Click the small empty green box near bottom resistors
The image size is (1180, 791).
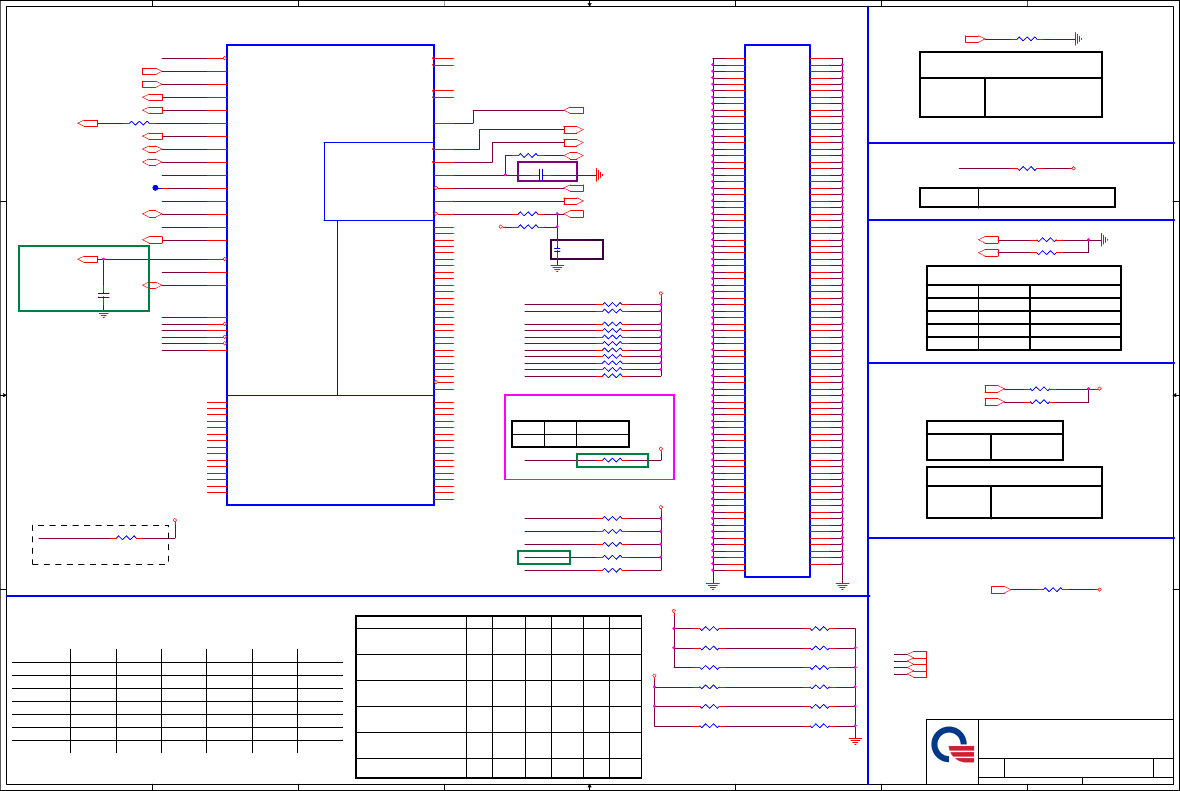tap(544, 558)
